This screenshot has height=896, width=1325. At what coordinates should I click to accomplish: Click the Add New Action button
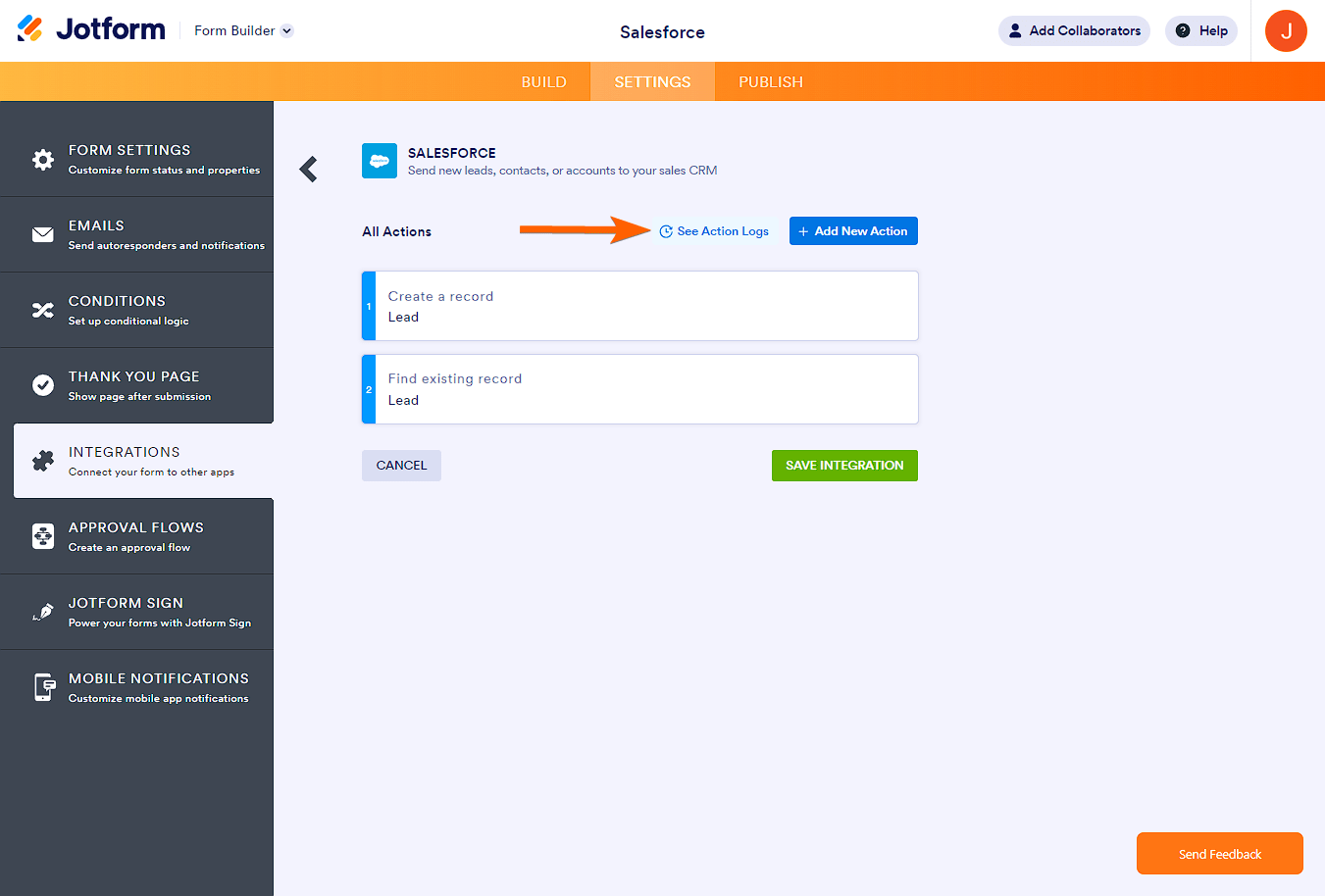pos(853,230)
